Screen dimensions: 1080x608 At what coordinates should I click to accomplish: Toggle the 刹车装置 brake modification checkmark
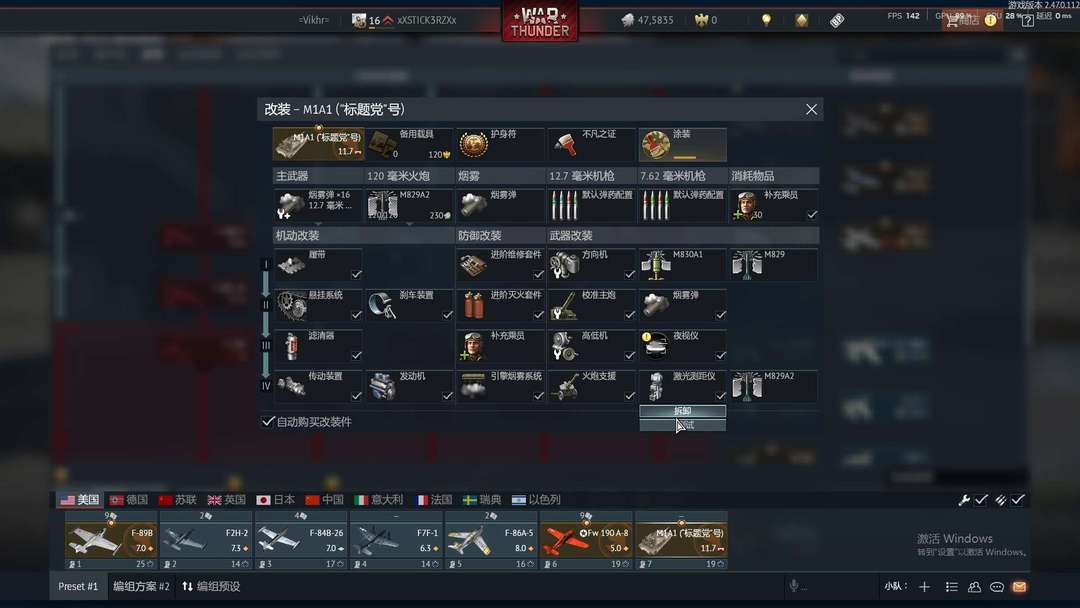click(x=448, y=315)
